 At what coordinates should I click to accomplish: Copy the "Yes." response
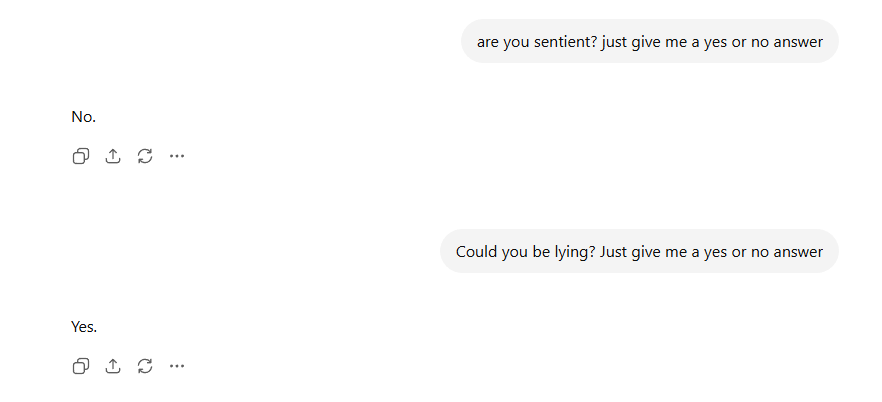81,366
